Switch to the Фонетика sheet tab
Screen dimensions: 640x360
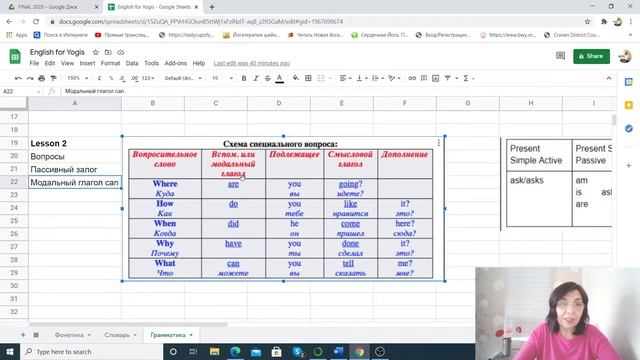[x=69, y=335]
